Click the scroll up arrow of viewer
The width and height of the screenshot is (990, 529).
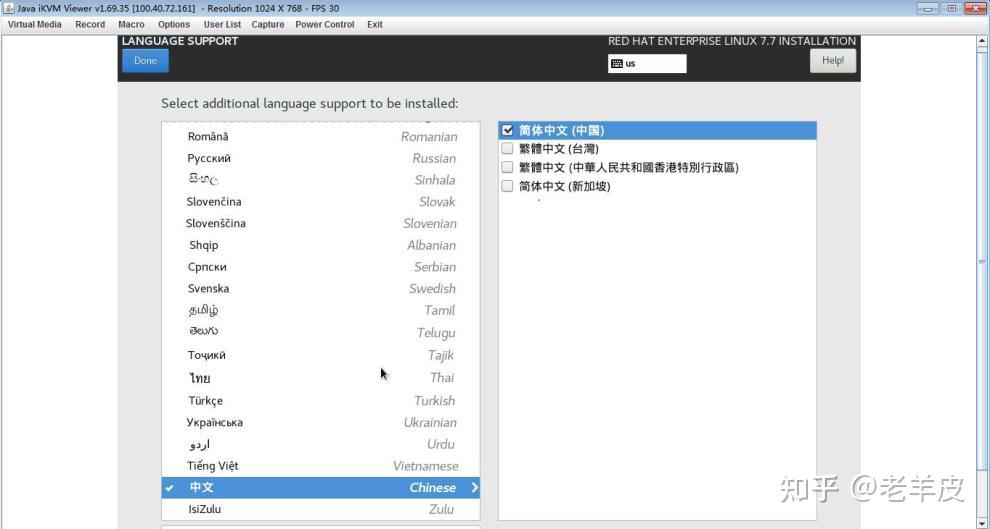(982, 42)
